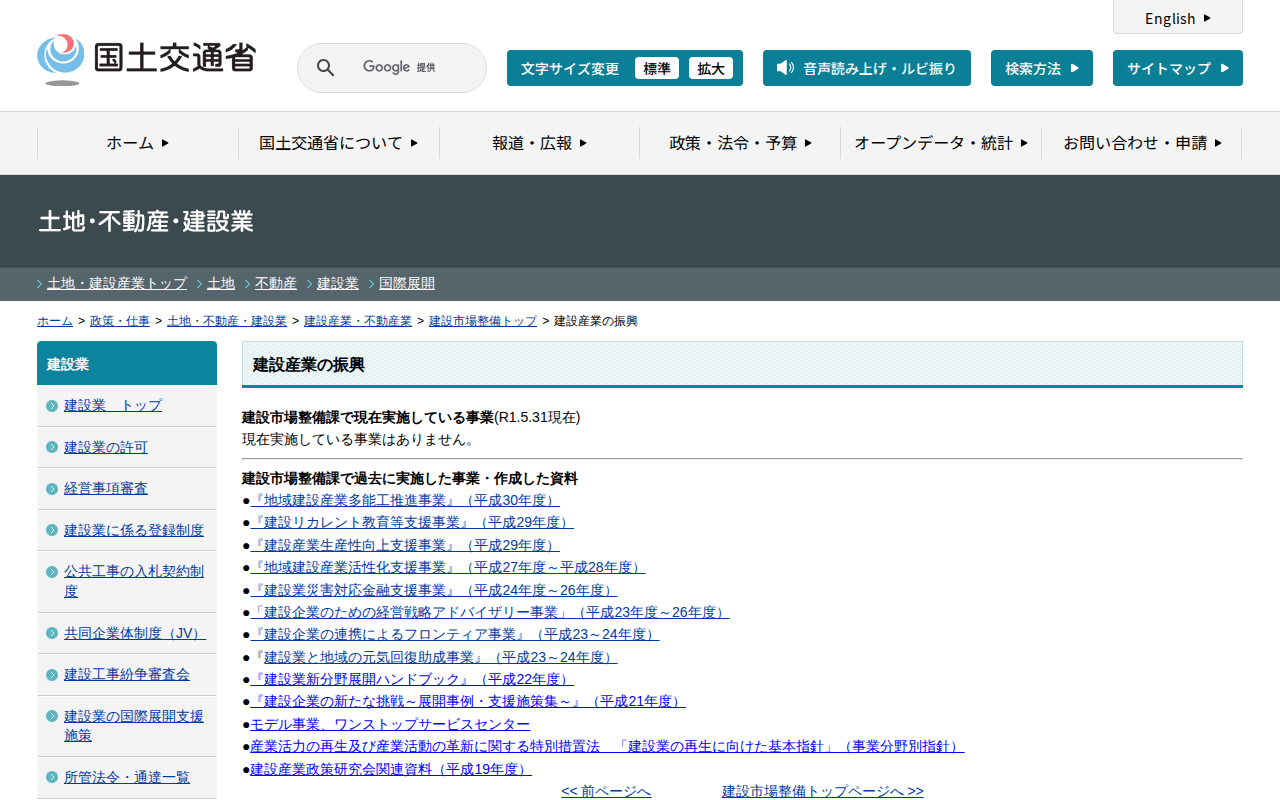1280x800 pixels.
Task: Open 建設業新分野展開ハンドブック link
Action: [412, 679]
